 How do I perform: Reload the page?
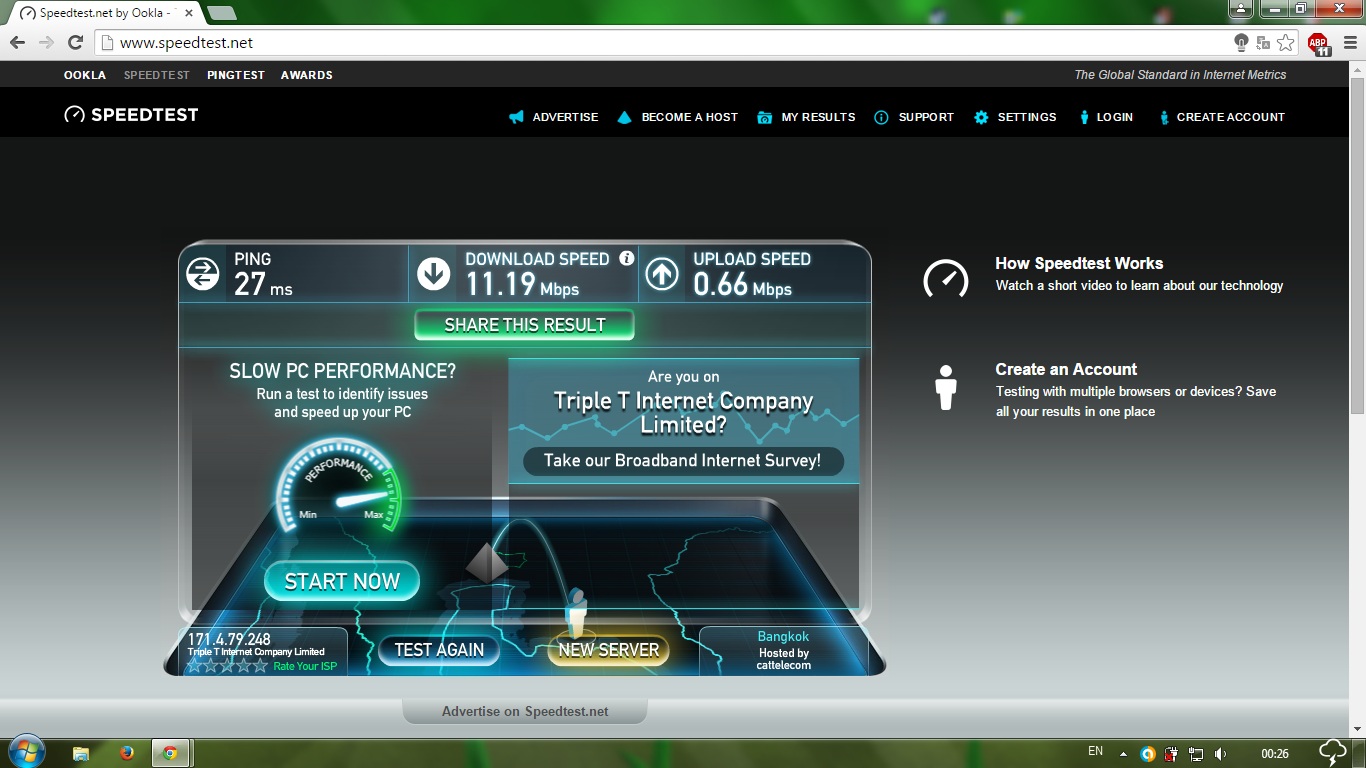coord(75,42)
